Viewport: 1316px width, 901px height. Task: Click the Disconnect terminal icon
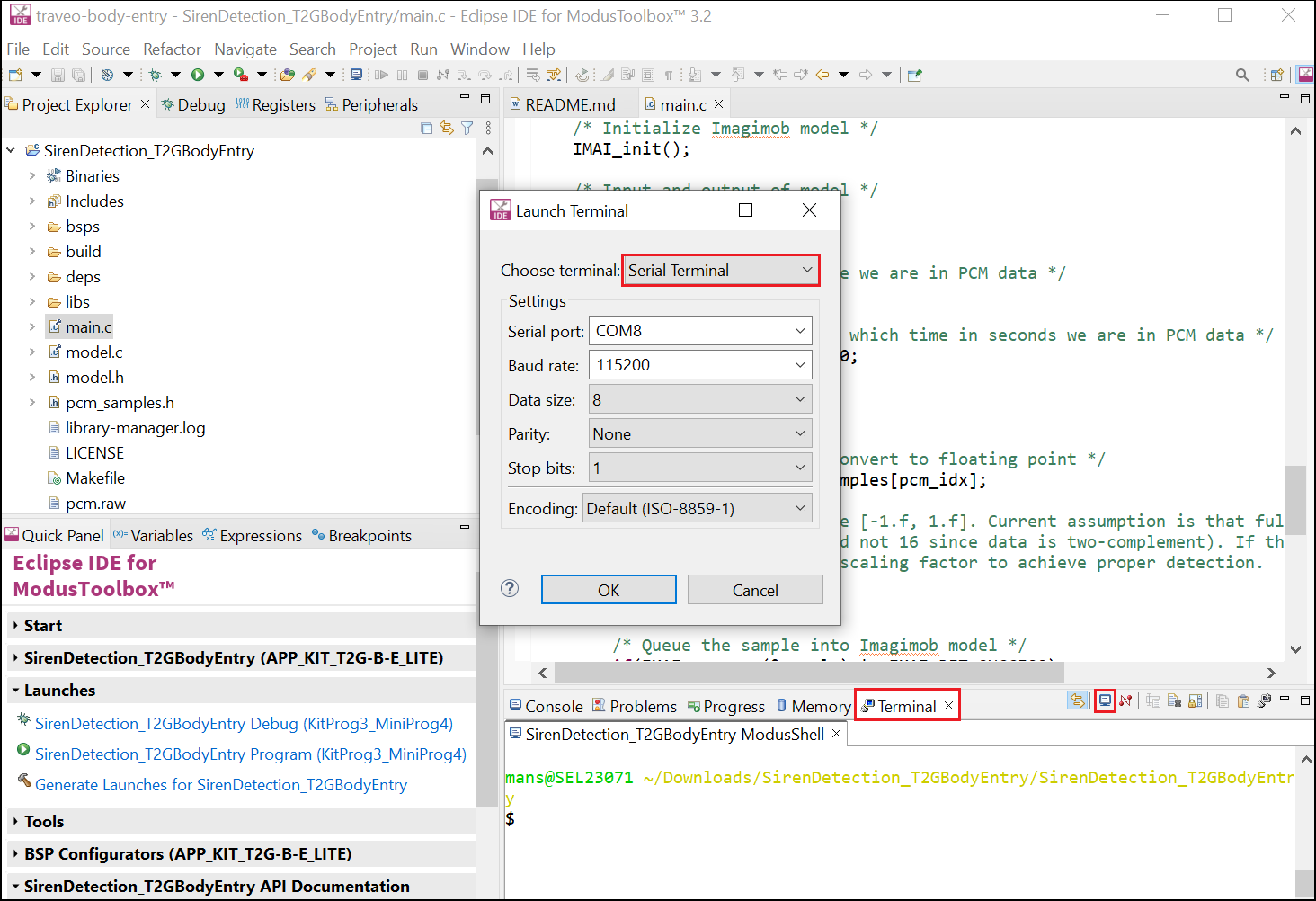(1125, 700)
